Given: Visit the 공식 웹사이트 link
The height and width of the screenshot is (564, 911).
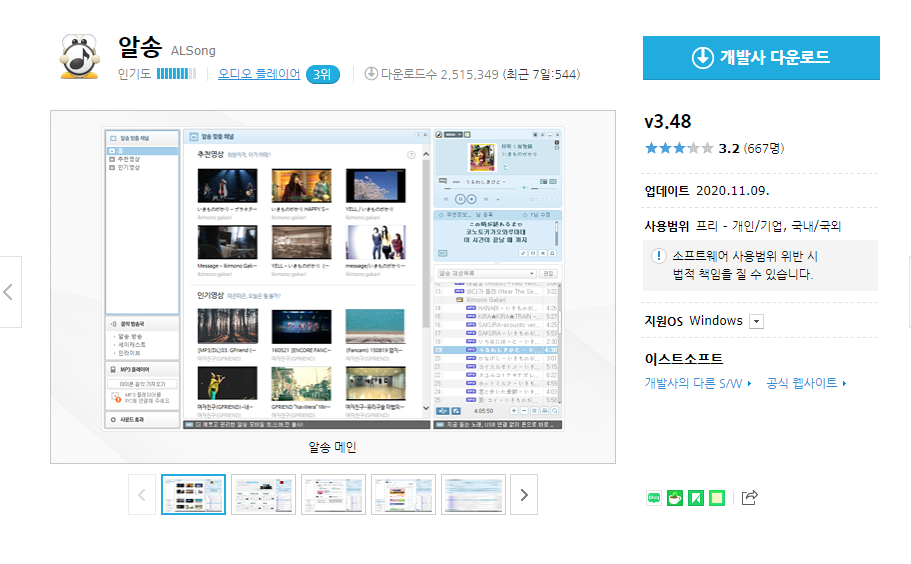Looking at the screenshot, I should click(x=806, y=383).
